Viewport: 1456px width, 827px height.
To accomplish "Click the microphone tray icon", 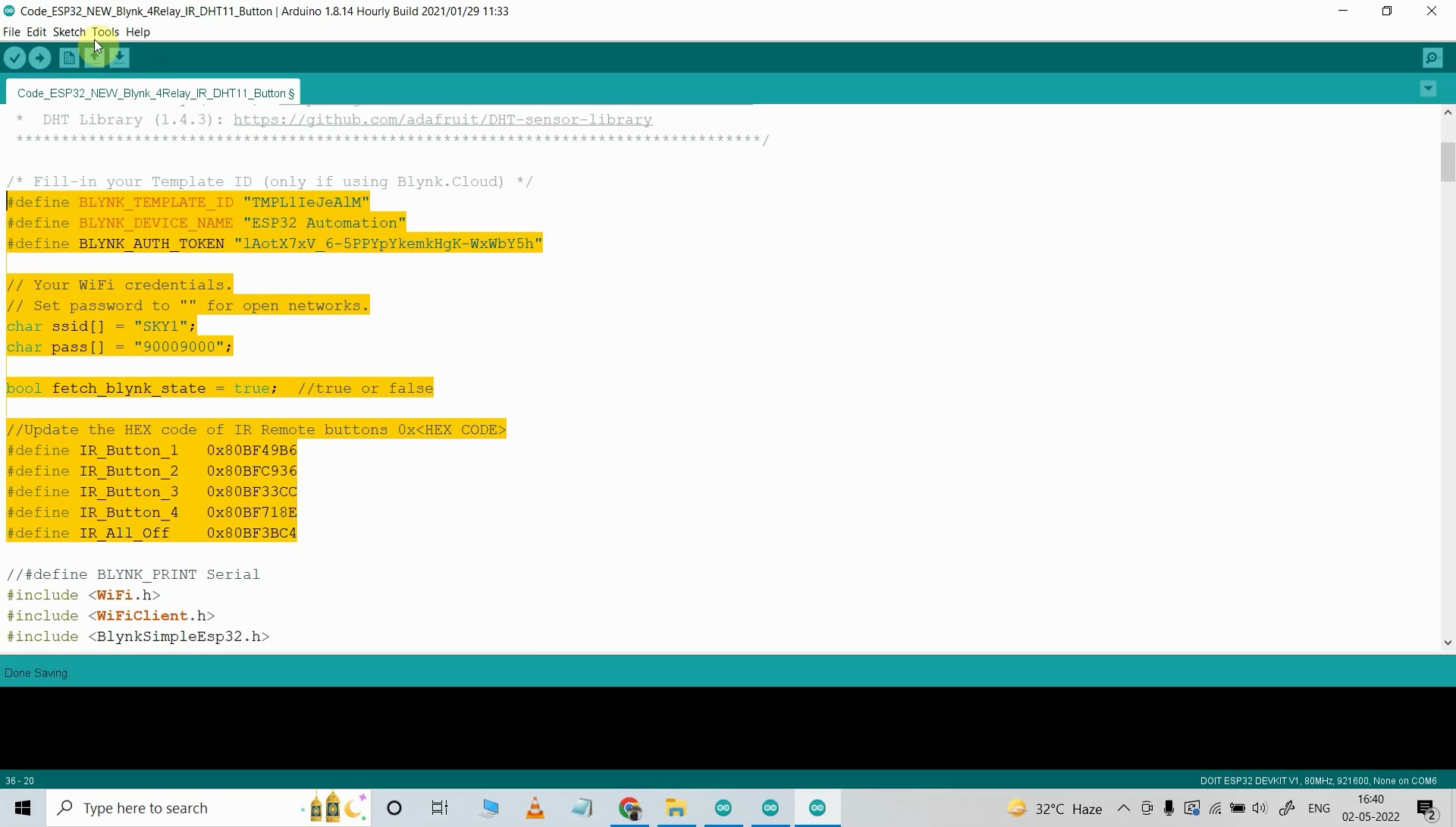I will [x=1169, y=808].
